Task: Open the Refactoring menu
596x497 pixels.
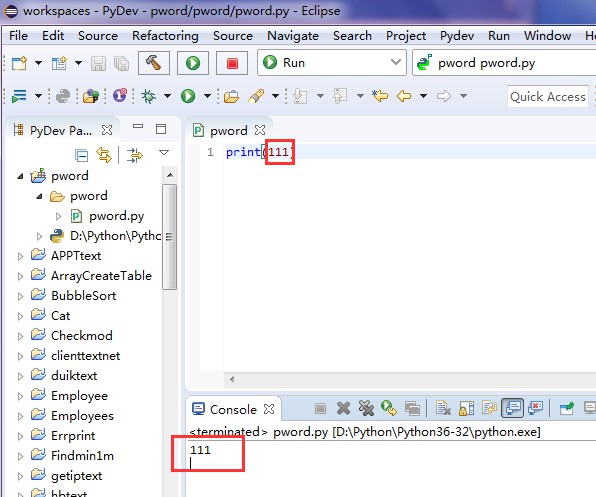Action: [x=165, y=36]
